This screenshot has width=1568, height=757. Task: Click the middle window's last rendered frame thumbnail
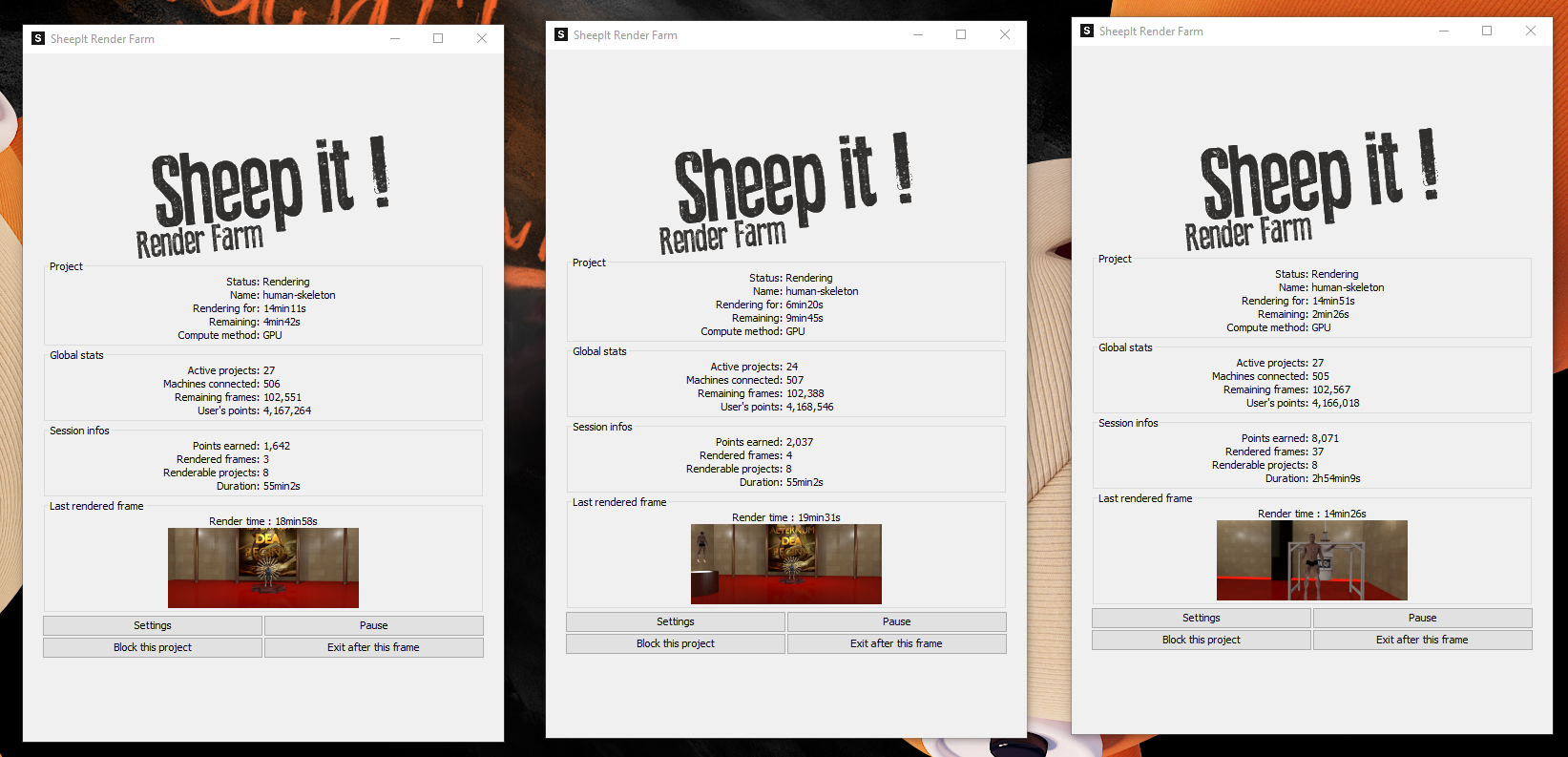tap(786, 564)
